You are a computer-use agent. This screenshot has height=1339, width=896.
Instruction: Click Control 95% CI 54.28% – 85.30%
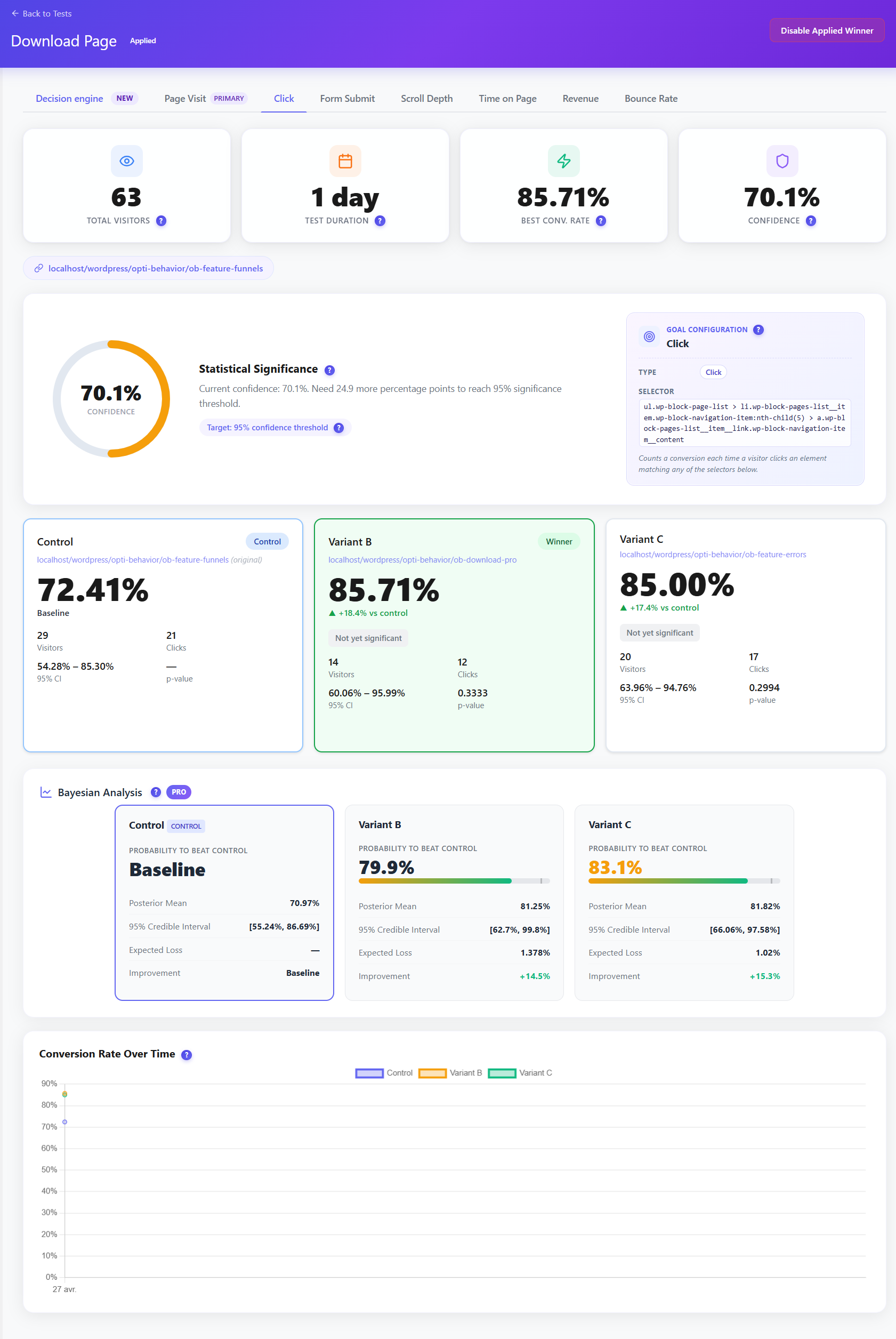[76, 667]
